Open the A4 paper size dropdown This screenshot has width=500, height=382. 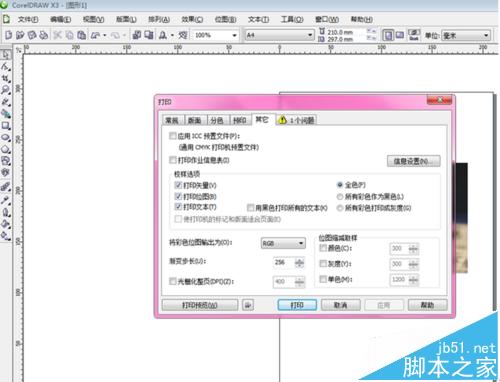[x=280, y=35]
